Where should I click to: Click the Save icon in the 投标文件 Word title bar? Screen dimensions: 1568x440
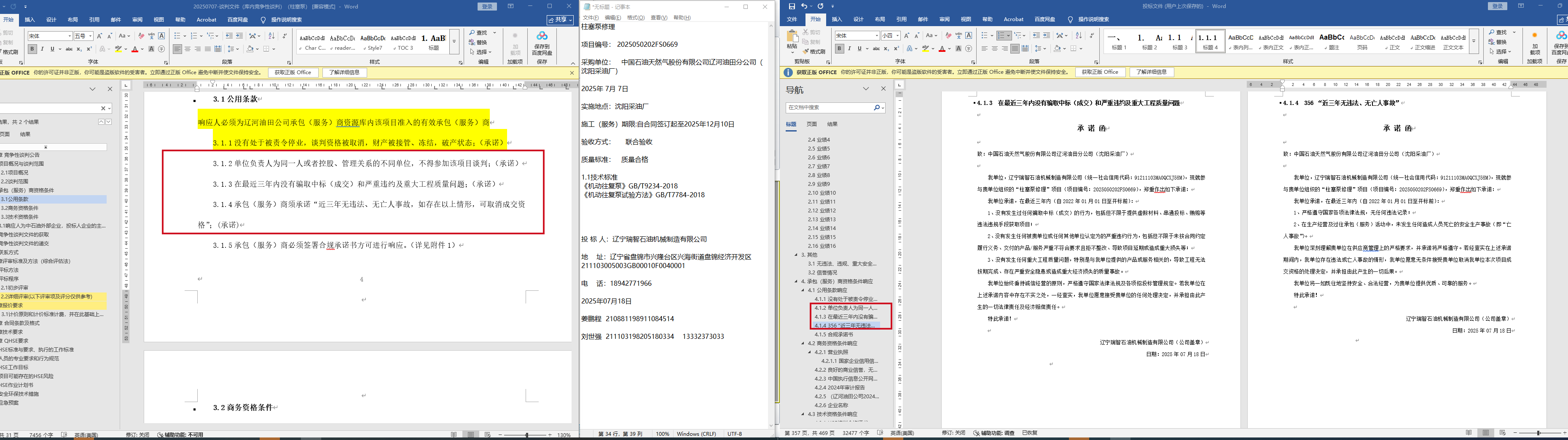click(x=791, y=6)
